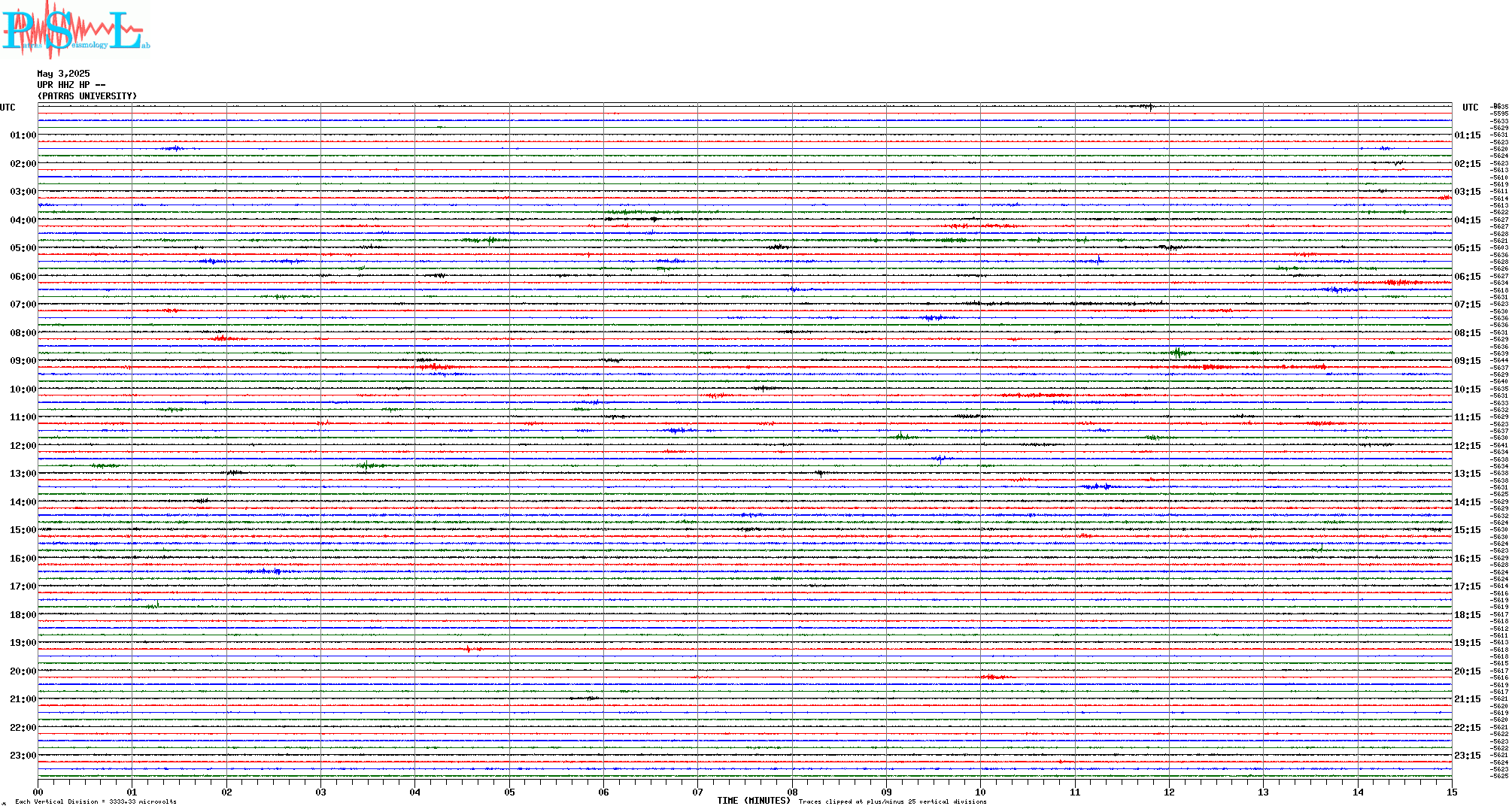The image size is (1512, 812).
Task: Select the 17:00 hour label
Action: click(x=23, y=586)
